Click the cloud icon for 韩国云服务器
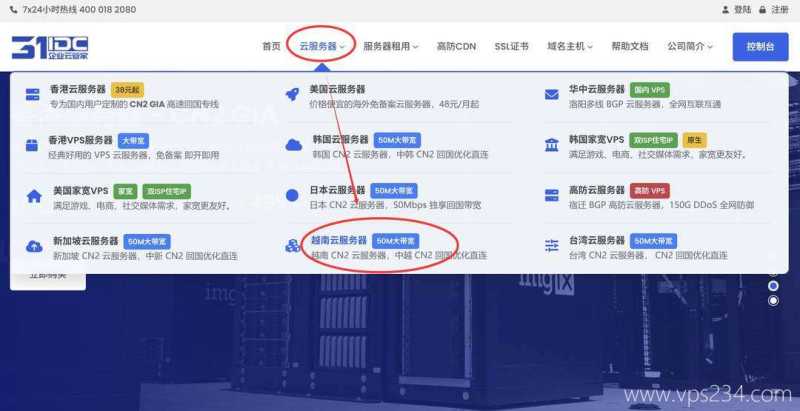800x411 pixels. pos(294,145)
